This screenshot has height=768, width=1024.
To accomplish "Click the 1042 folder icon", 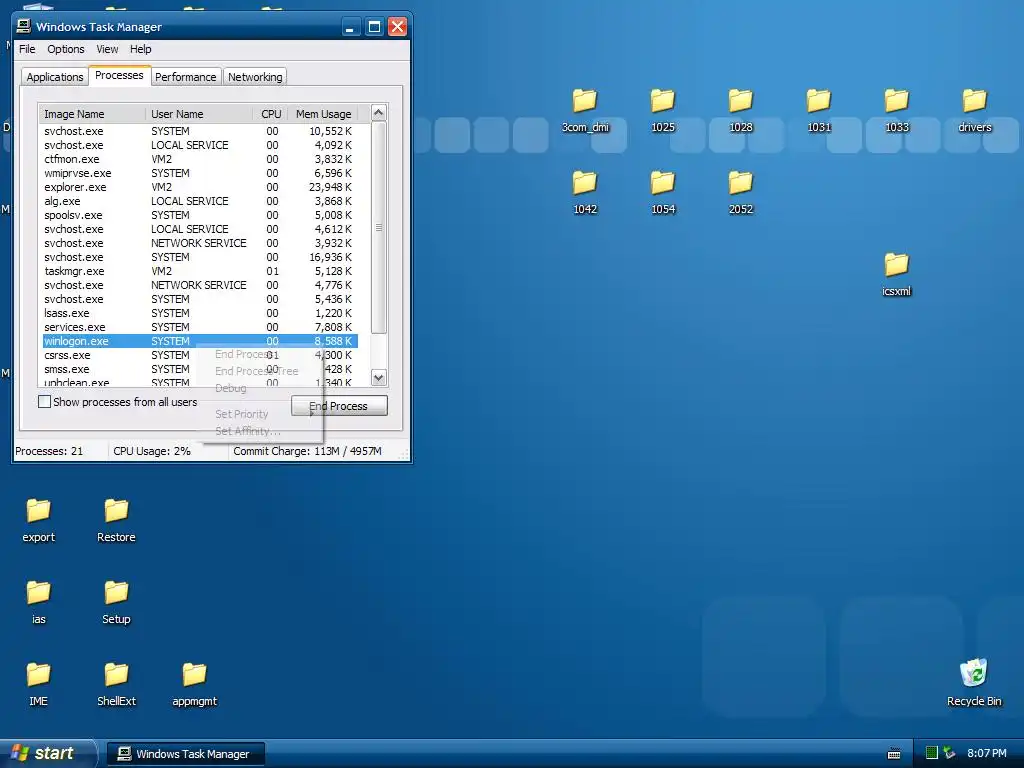I will (x=584, y=184).
